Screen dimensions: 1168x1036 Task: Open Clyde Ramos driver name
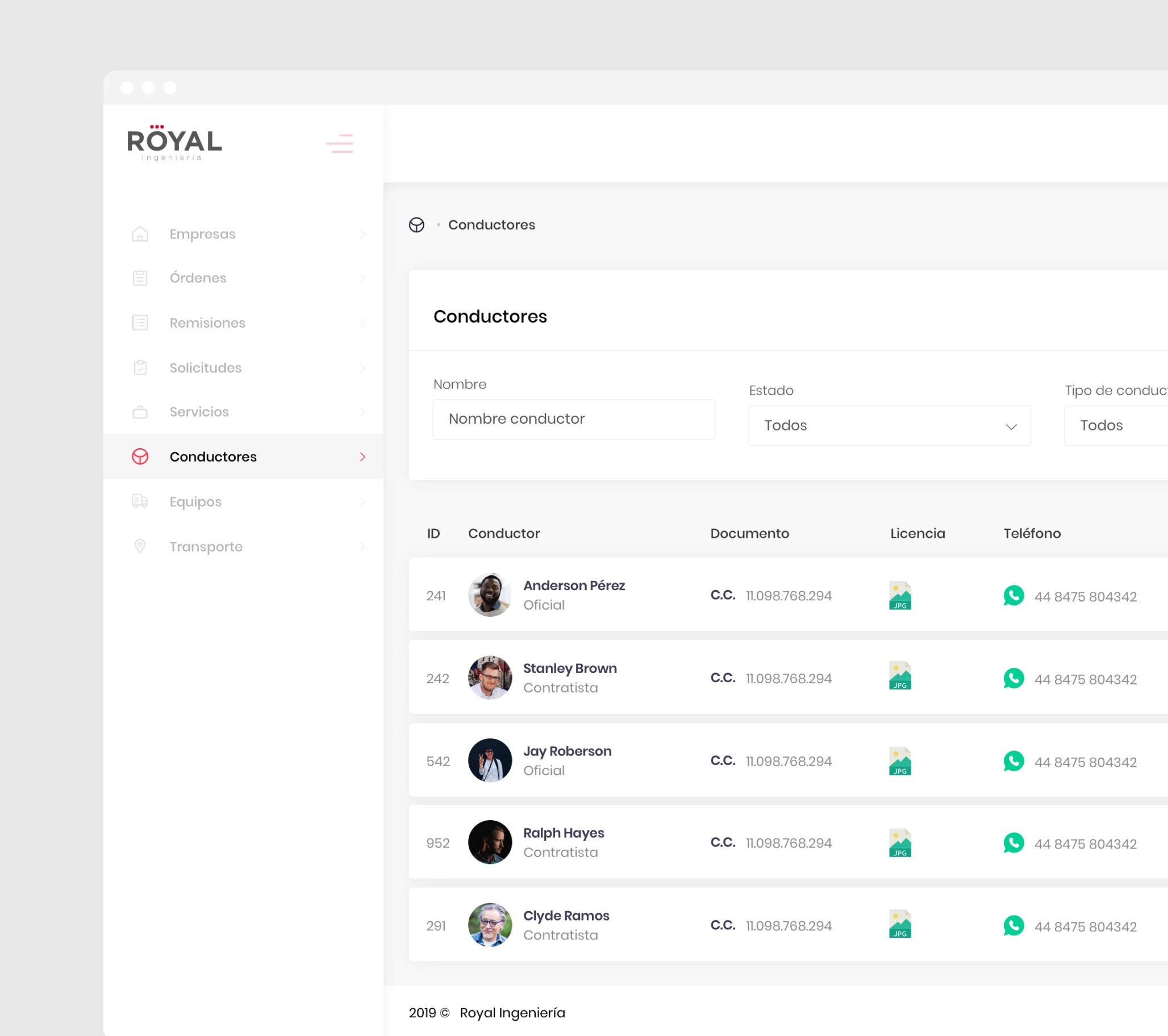[566, 916]
